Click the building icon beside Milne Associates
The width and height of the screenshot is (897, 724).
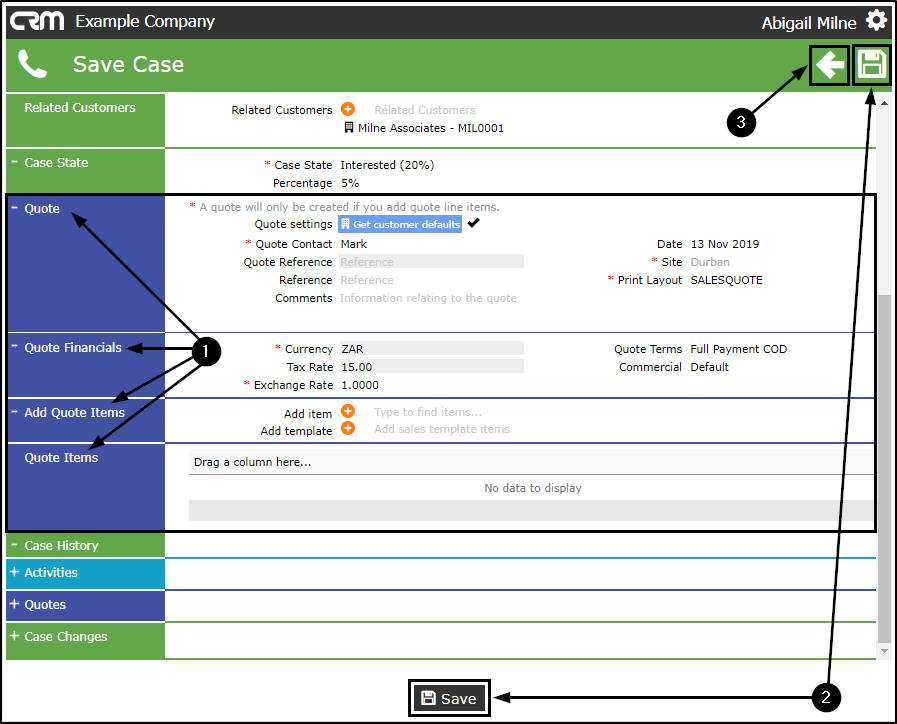click(348, 128)
